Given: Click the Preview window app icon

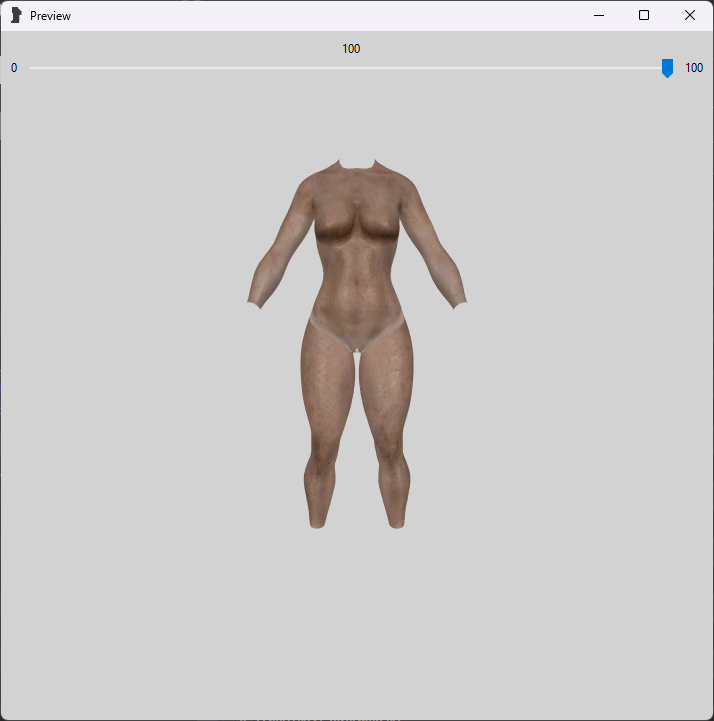Looking at the screenshot, I should [x=15, y=16].
